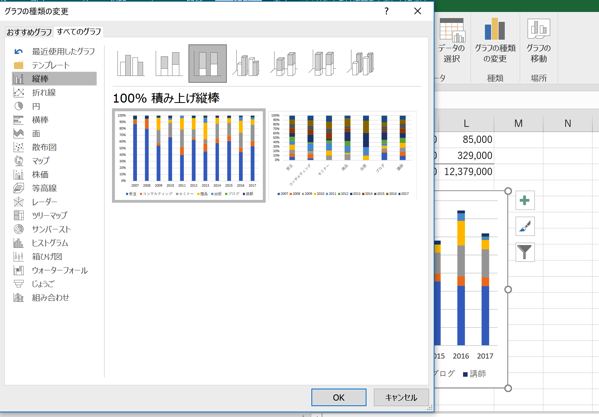Switch to おすすめグラフ tab

point(29,32)
